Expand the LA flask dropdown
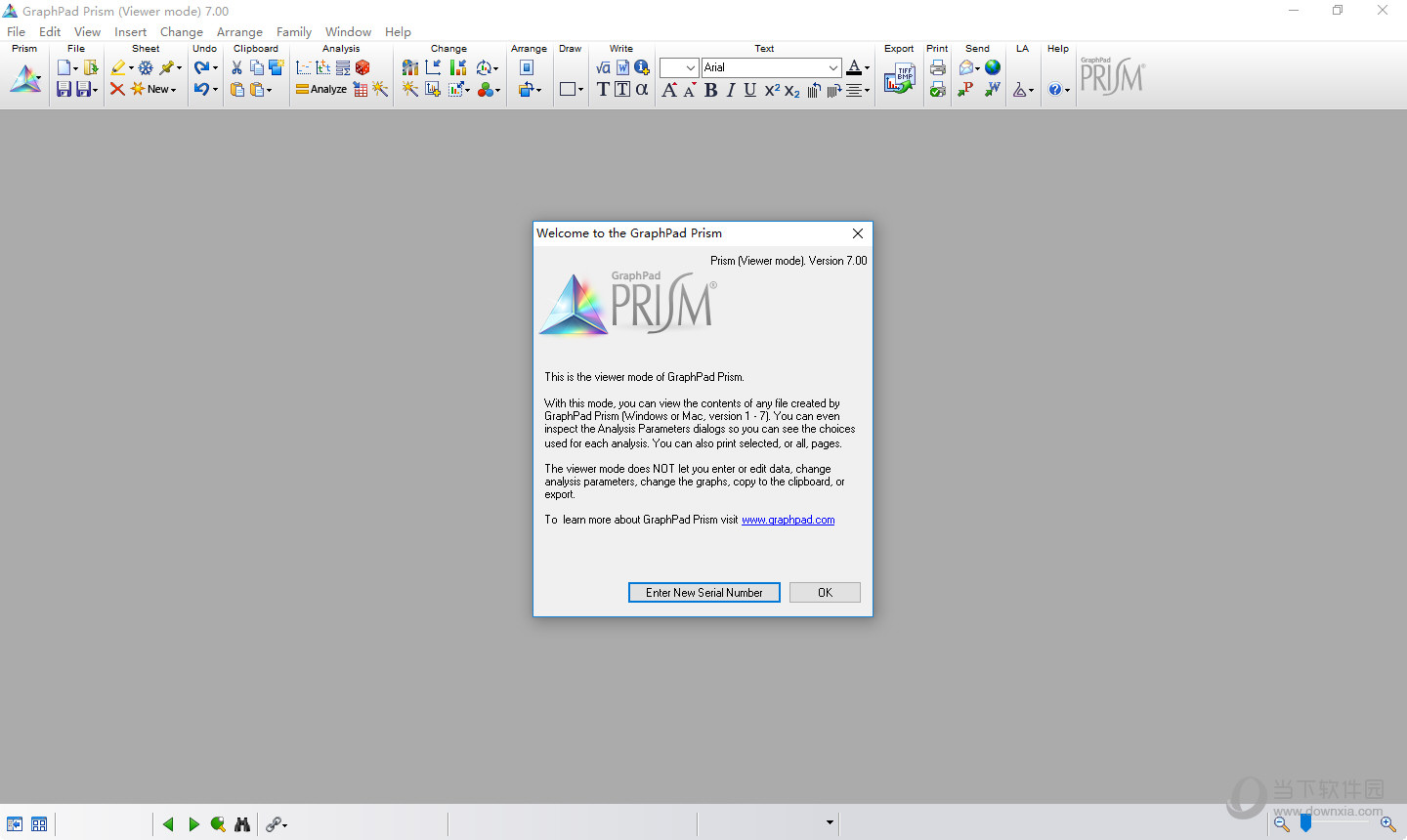Screen dimensions: 1407x840 pyautogui.click(x=1031, y=90)
